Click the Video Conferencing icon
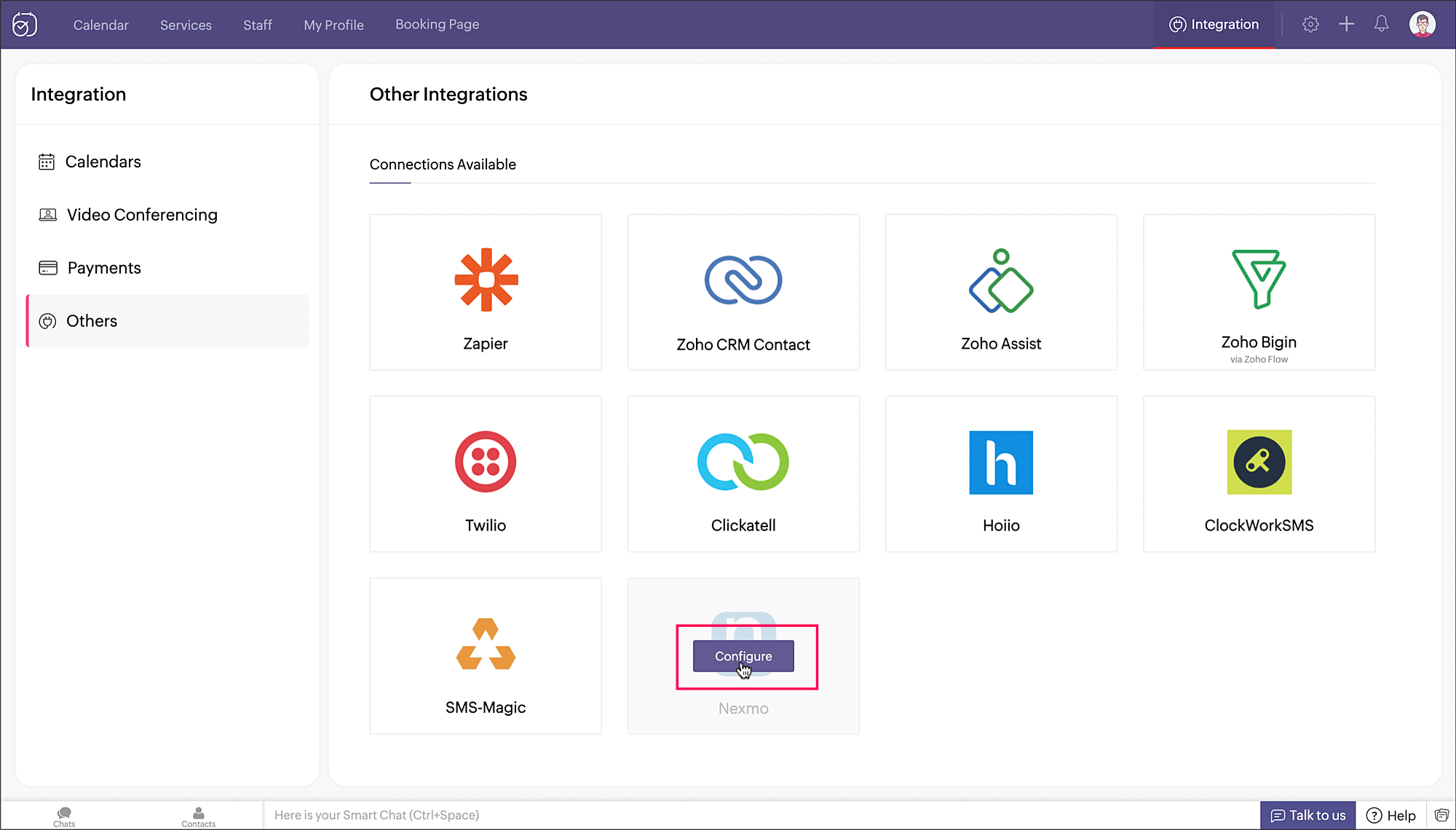This screenshot has height=830, width=1456. coord(47,215)
